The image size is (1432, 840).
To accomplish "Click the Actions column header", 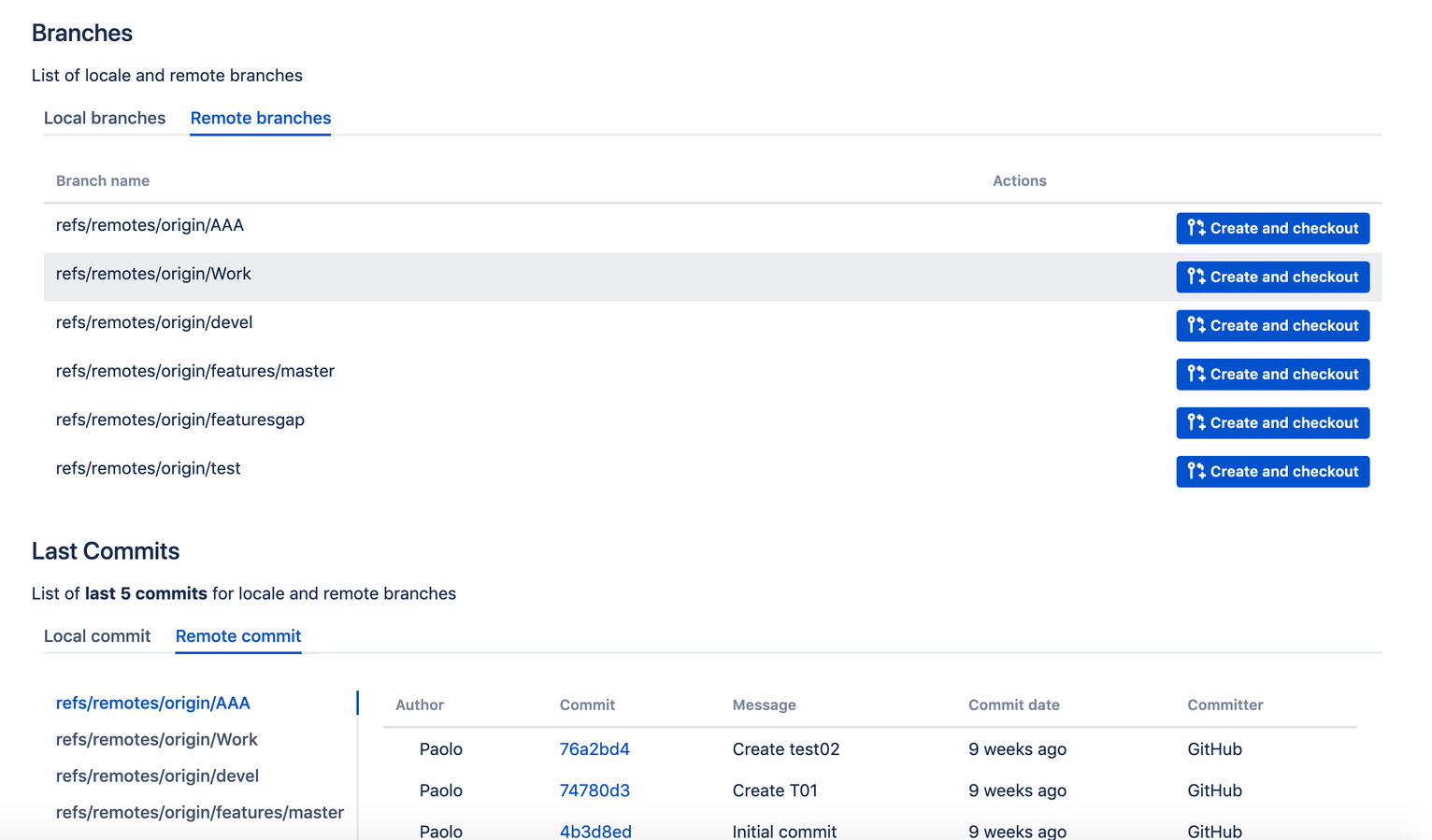I will pos(1019,180).
